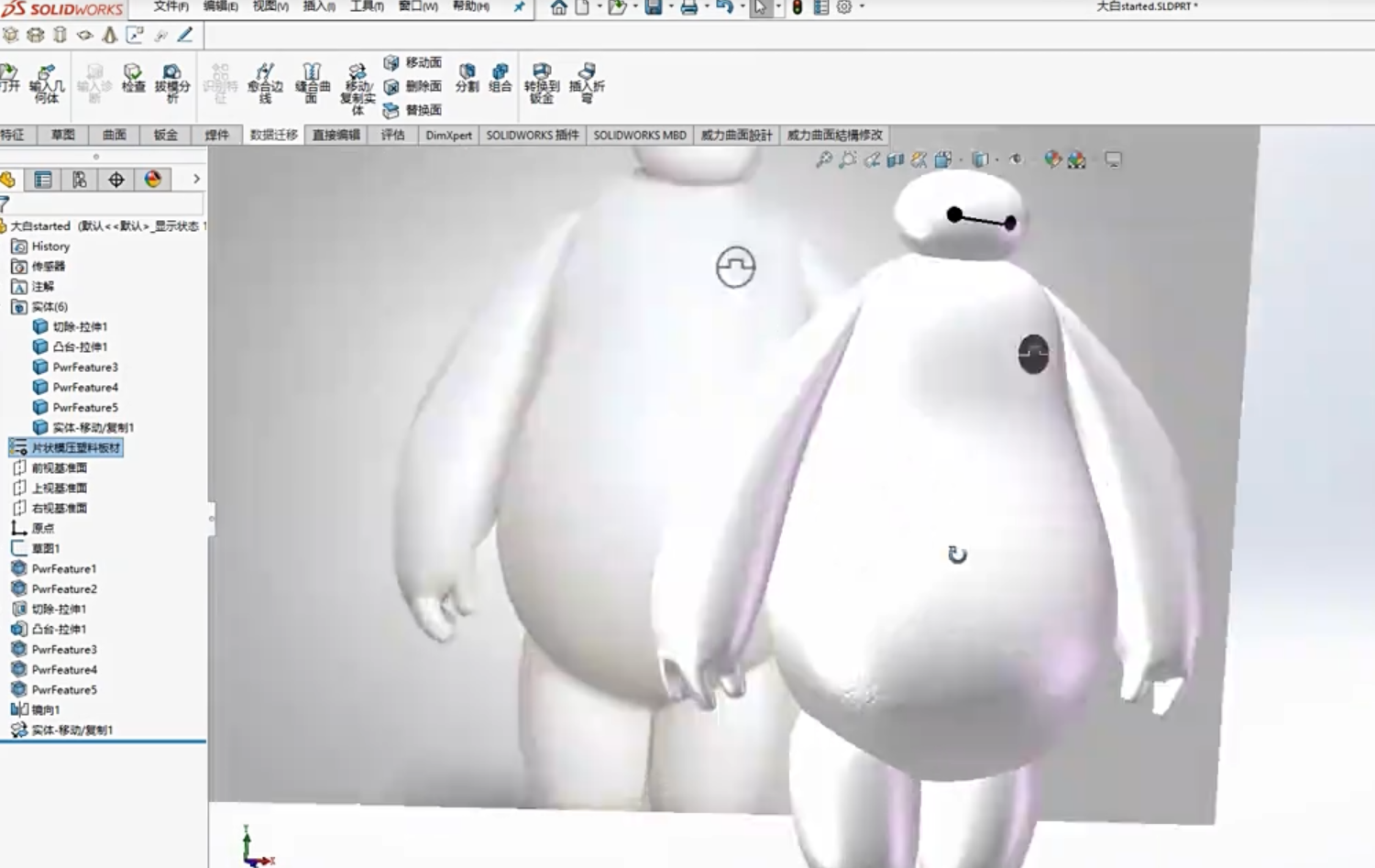Click Zoom to Area in view toolbar

click(848, 159)
